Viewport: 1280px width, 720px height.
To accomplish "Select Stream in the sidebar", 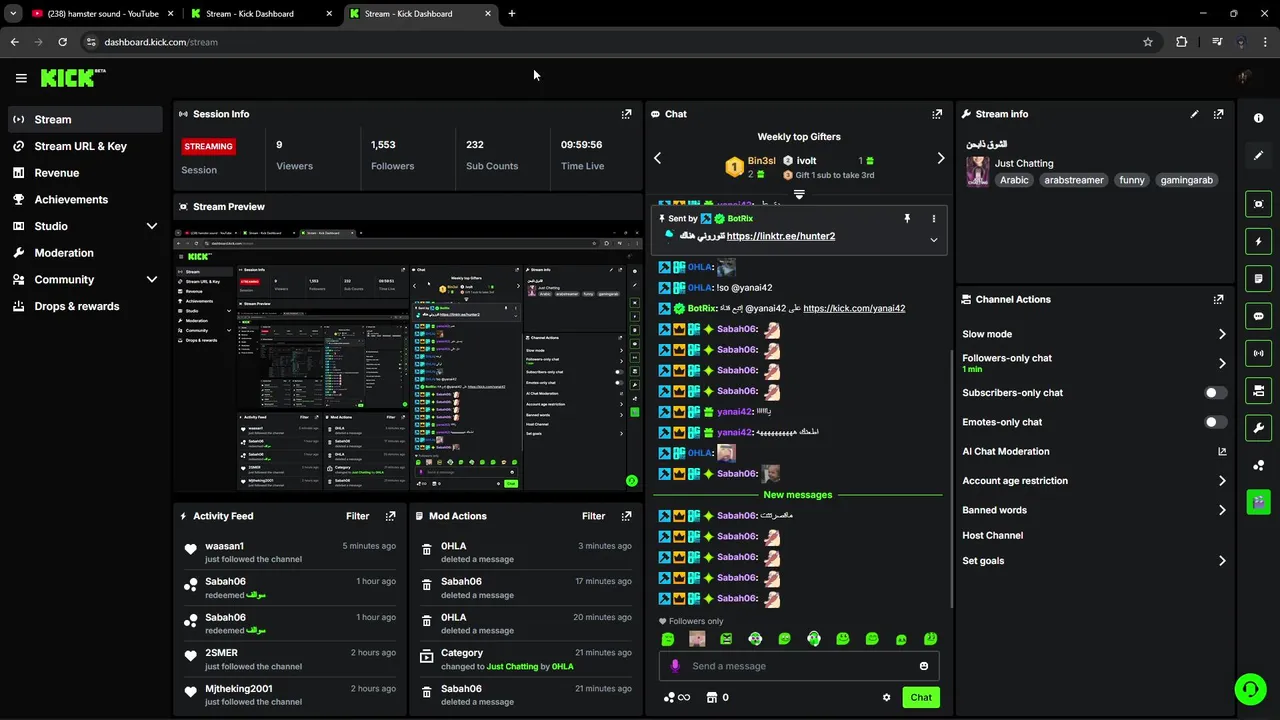I will tap(85, 119).
